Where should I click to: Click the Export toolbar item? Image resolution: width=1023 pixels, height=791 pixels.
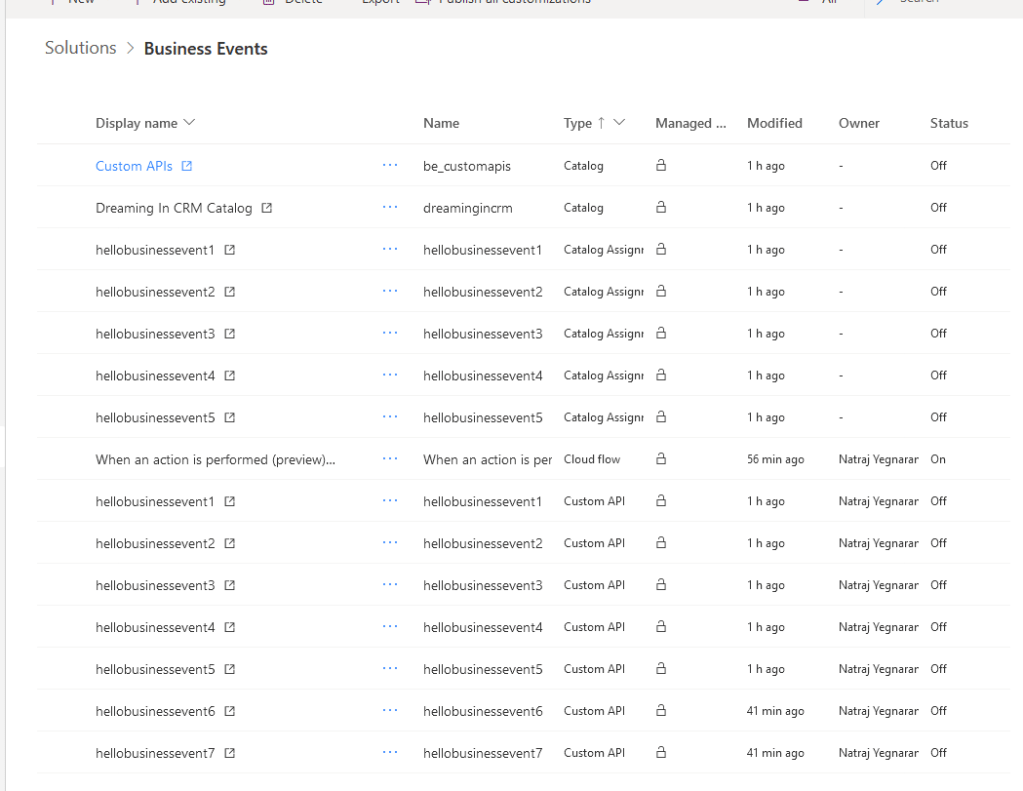378,3
